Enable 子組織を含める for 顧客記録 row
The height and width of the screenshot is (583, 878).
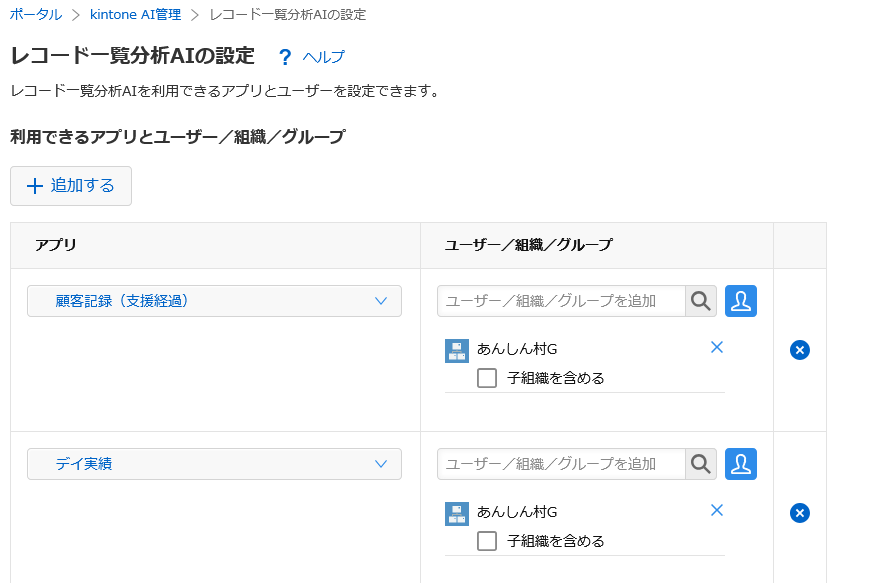click(487, 378)
